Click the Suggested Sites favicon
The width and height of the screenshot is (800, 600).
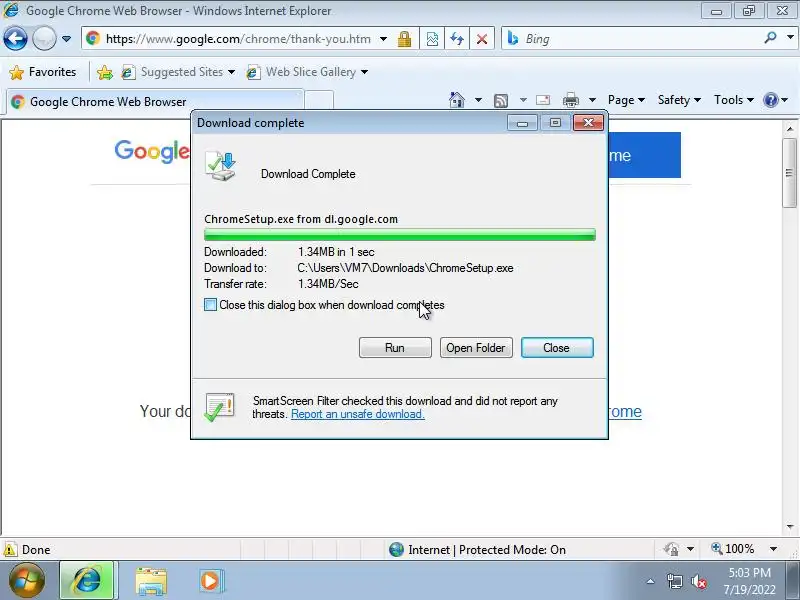coord(128,72)
